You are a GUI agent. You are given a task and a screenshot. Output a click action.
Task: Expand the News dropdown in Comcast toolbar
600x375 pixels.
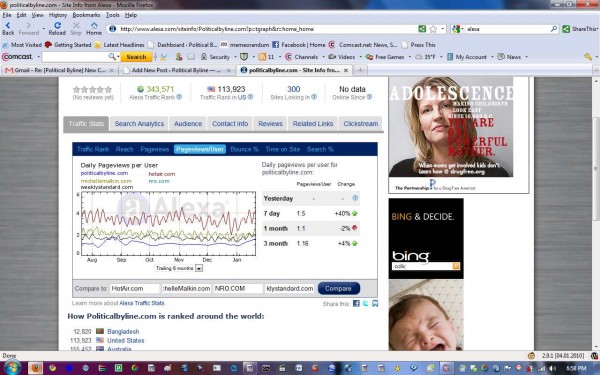(x=527, y=57)
